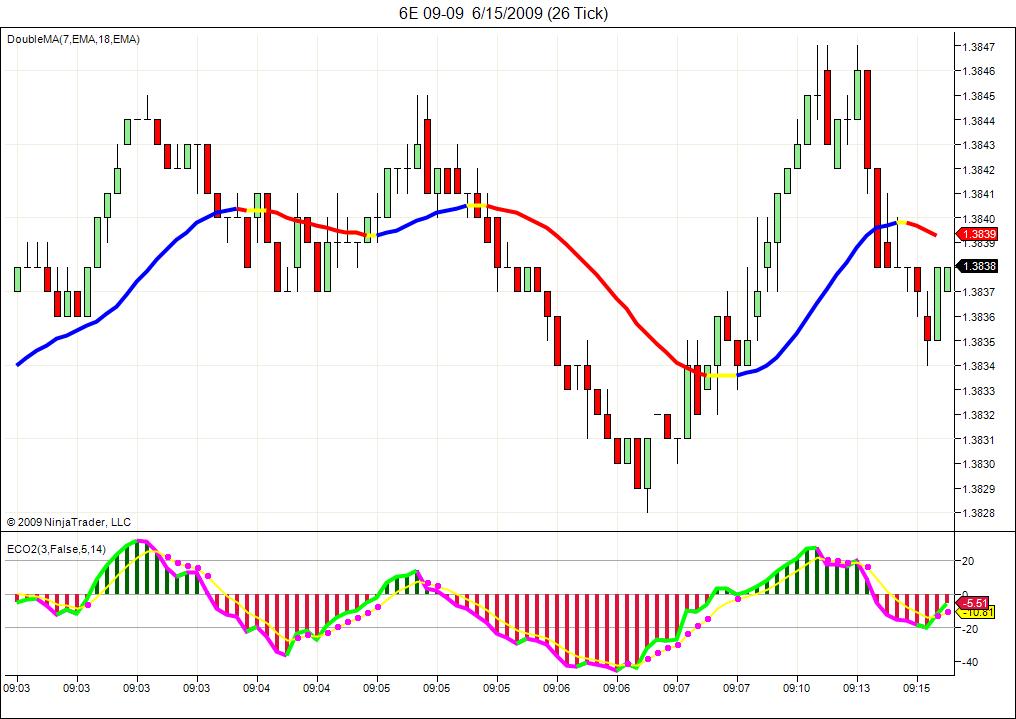Viewport: 1016px width, 719px height.
Task: Click the 1.3845 price axis label
Action: click(978, 97)
